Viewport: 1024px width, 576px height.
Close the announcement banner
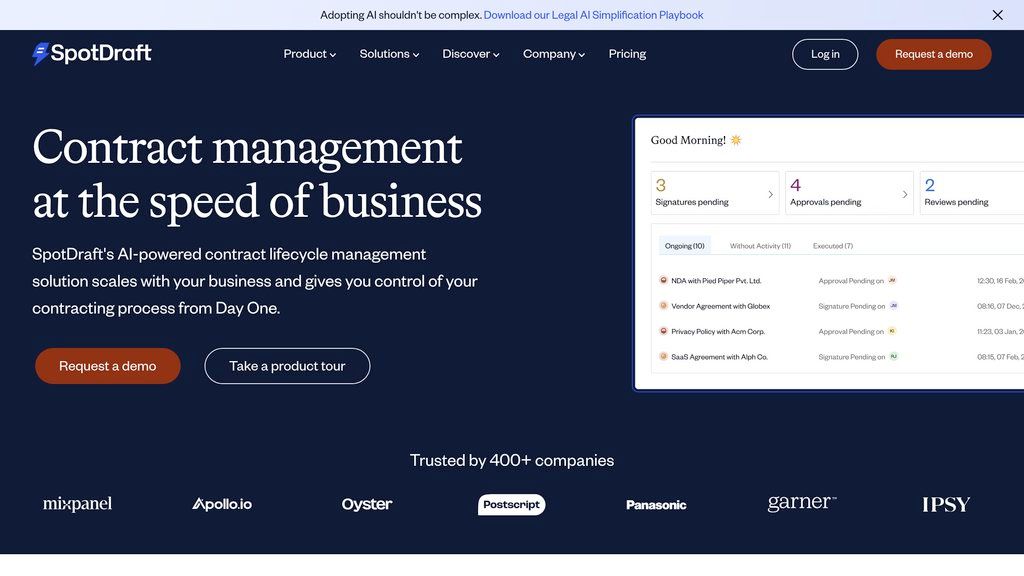click(x=997, y=15)
